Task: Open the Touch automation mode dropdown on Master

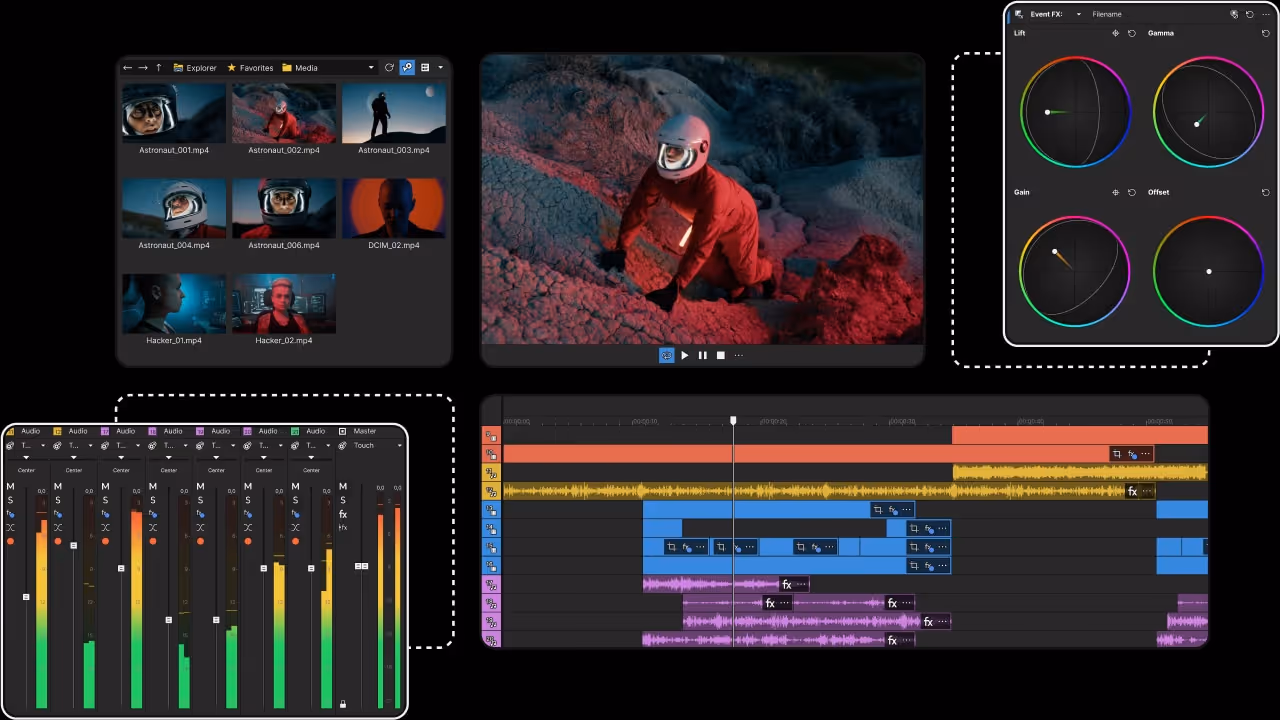Action: [399, 445]
